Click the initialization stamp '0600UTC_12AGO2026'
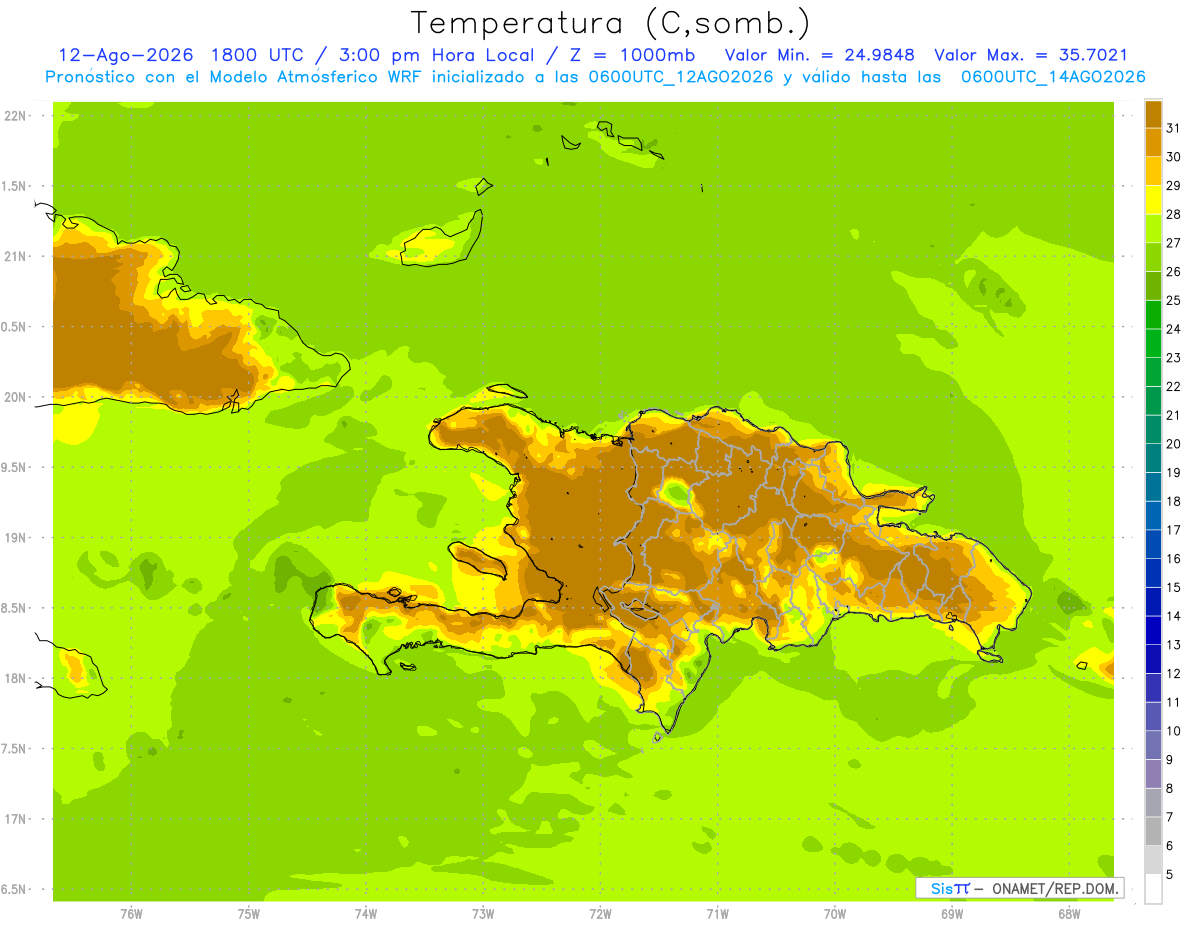The image size is (1200, 927). tap(679, 77)
